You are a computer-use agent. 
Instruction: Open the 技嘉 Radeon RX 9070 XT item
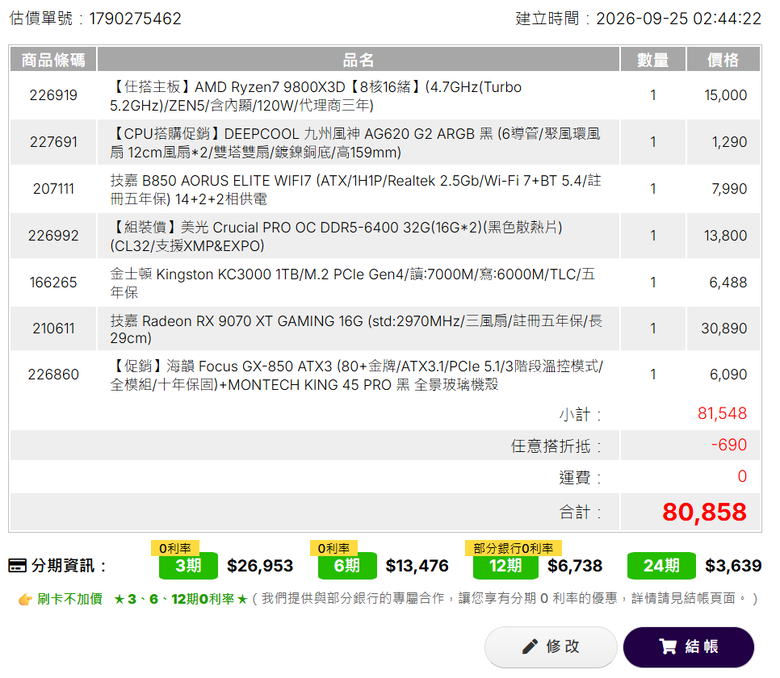356,329
